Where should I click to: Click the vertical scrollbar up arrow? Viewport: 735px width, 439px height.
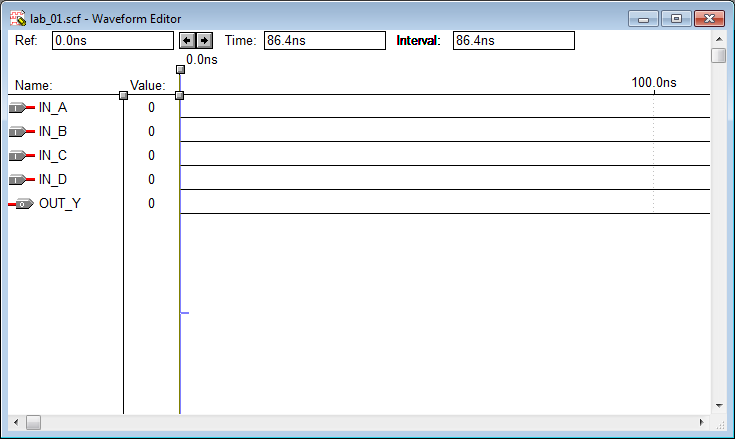(x=719, y=39)
